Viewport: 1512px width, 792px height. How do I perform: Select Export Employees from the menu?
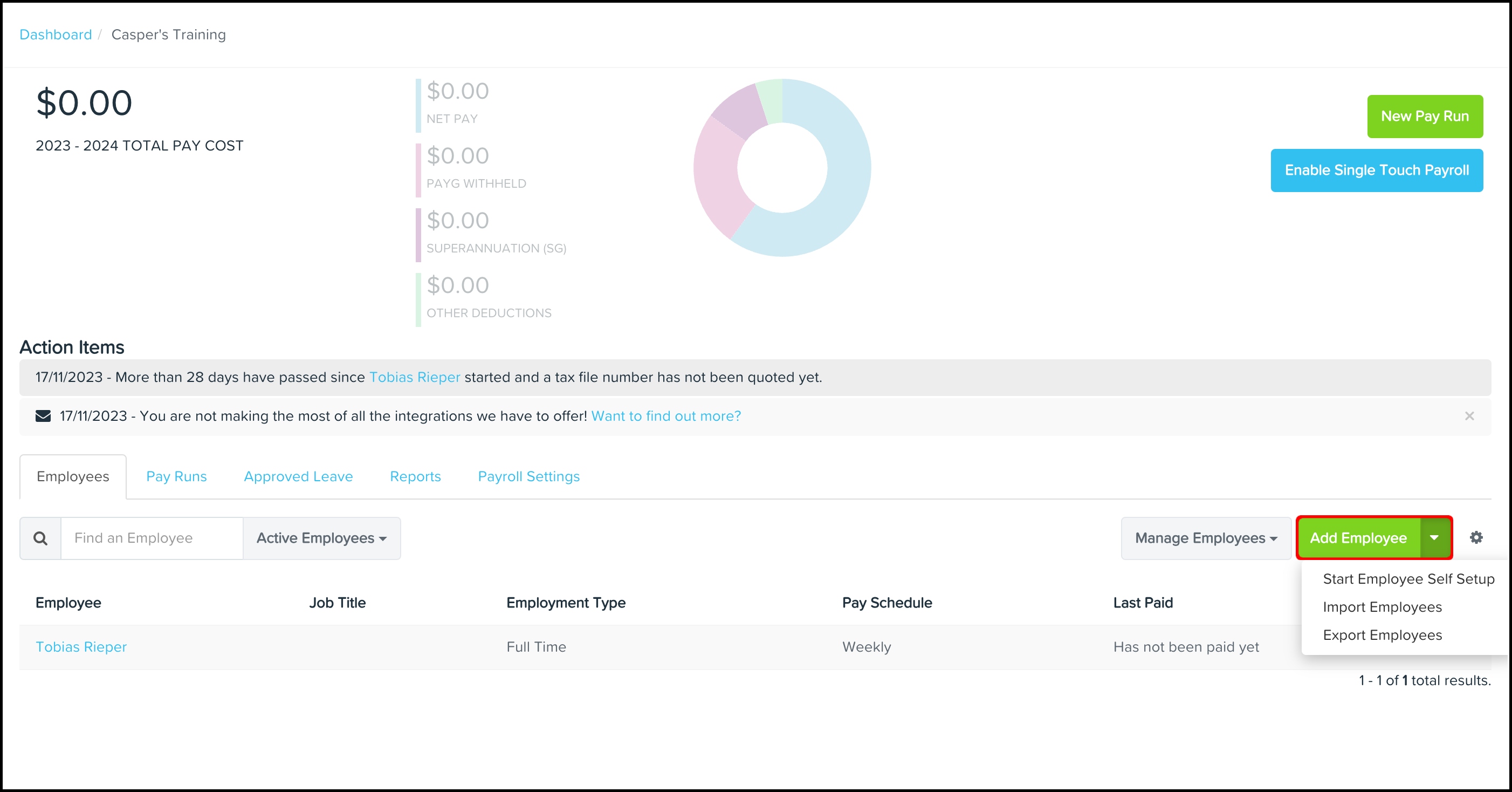click(x=1382, y=635)
